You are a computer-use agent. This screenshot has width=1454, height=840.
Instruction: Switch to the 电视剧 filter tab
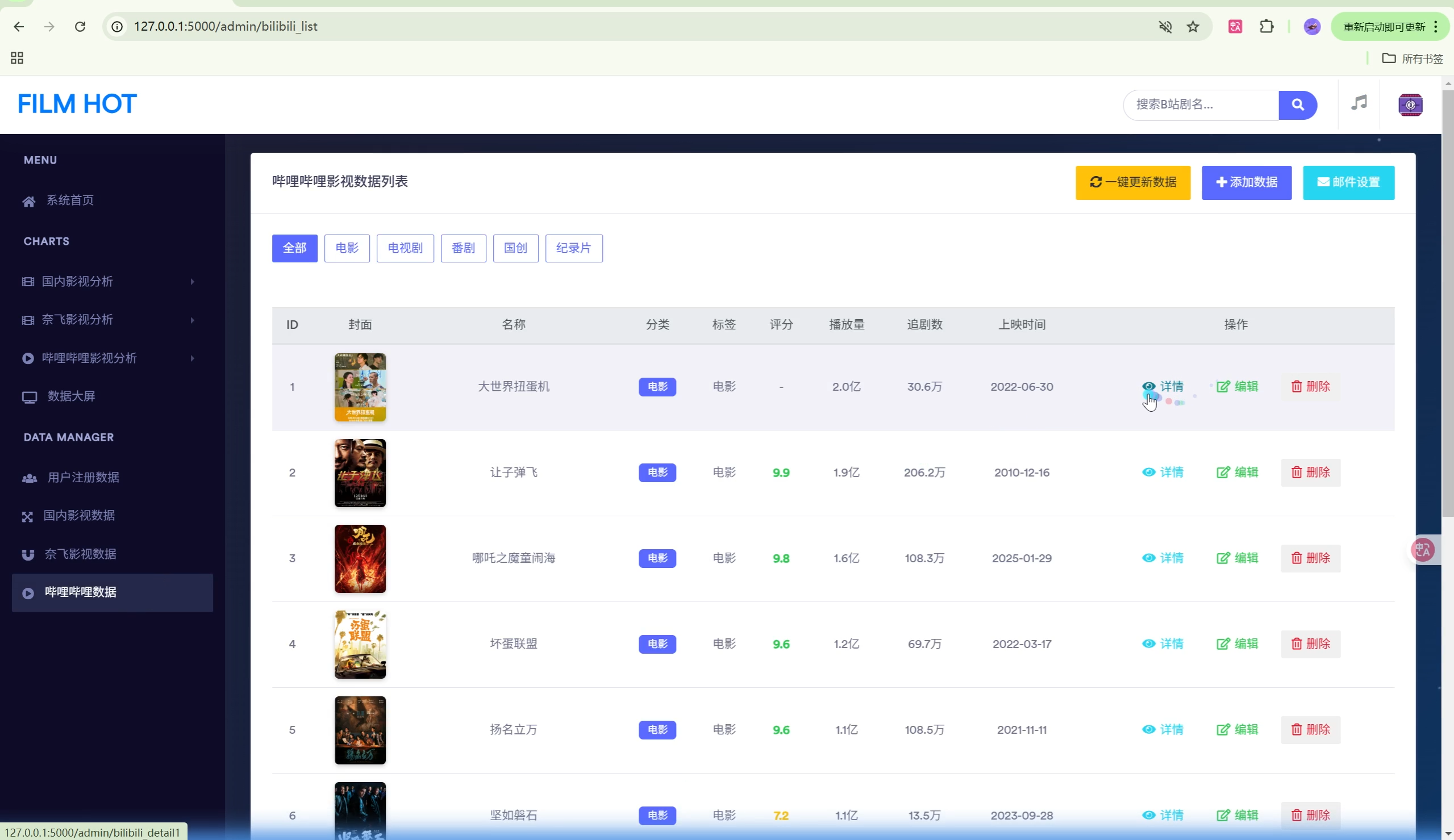coord(405,248)
